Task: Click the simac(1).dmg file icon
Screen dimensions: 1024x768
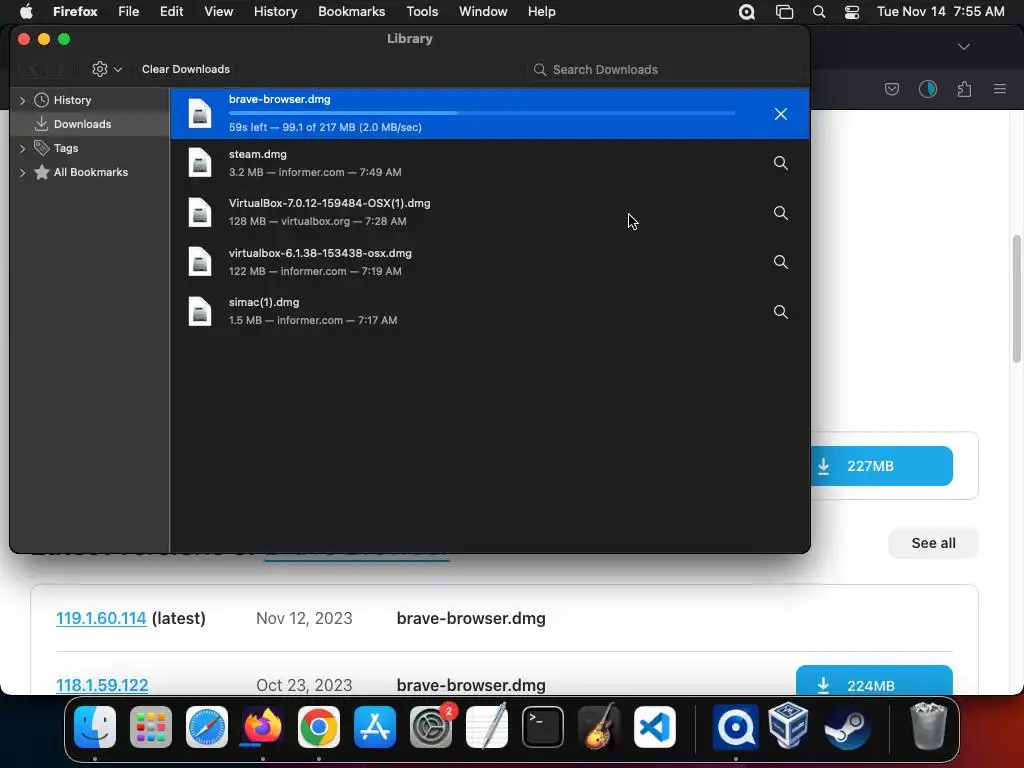Action: click(200, 311)
